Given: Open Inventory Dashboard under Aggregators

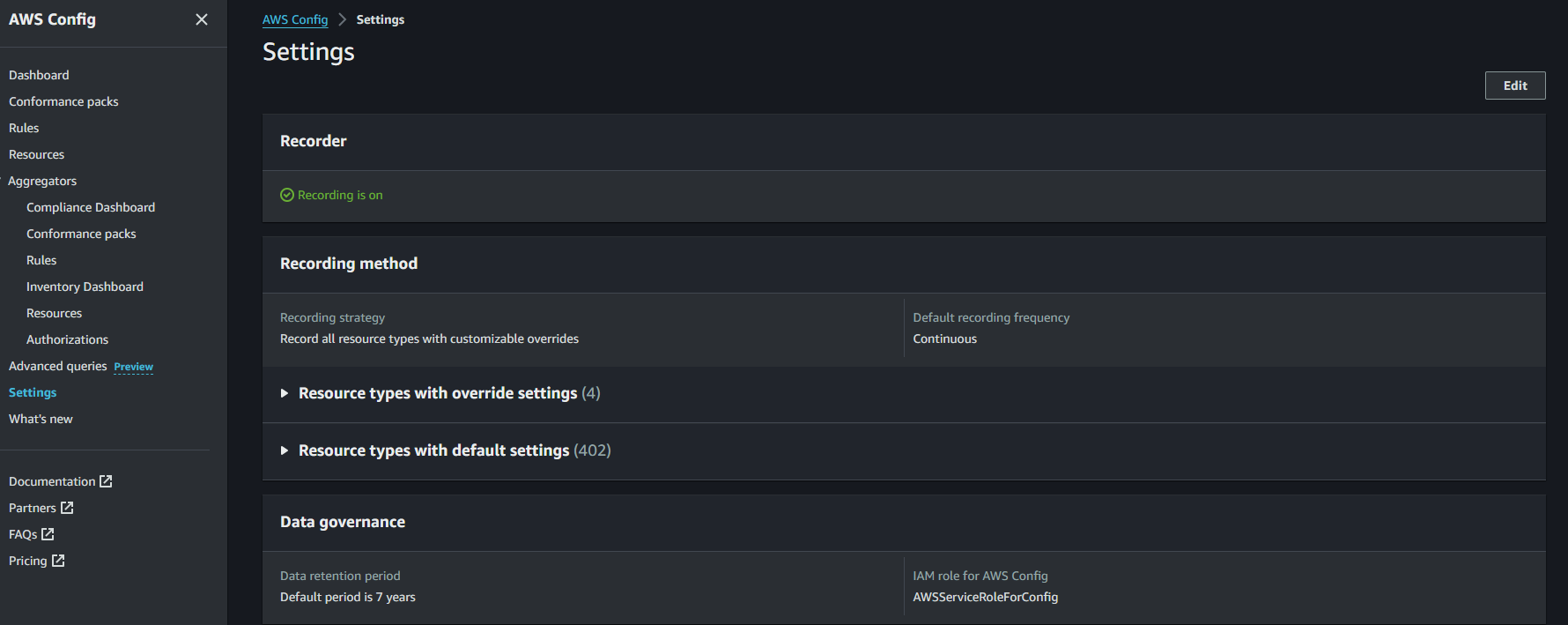Looking at the screenshot, I should tap(85, 286).
